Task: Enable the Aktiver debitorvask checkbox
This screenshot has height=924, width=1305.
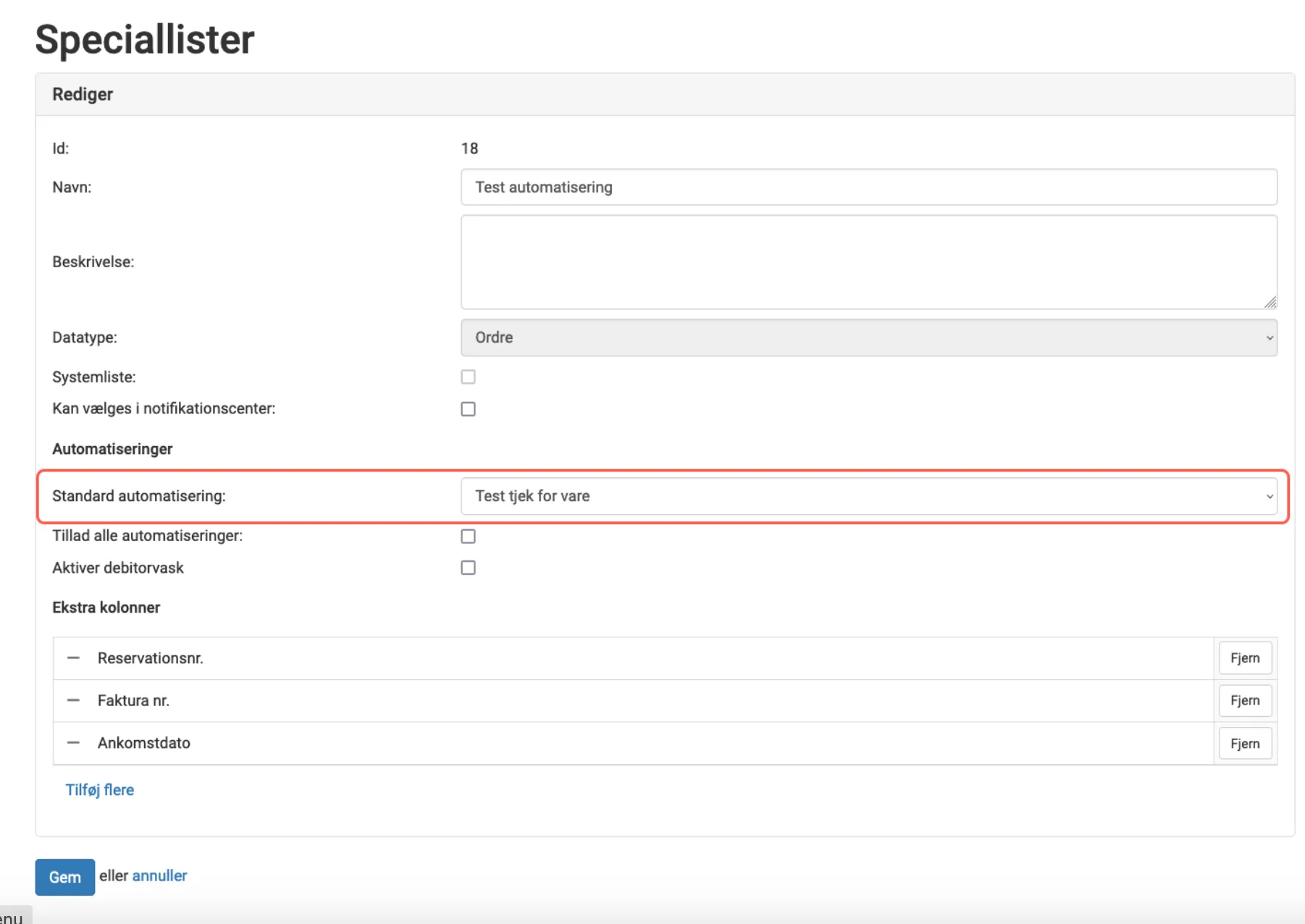Action: [x=469, y=568]
